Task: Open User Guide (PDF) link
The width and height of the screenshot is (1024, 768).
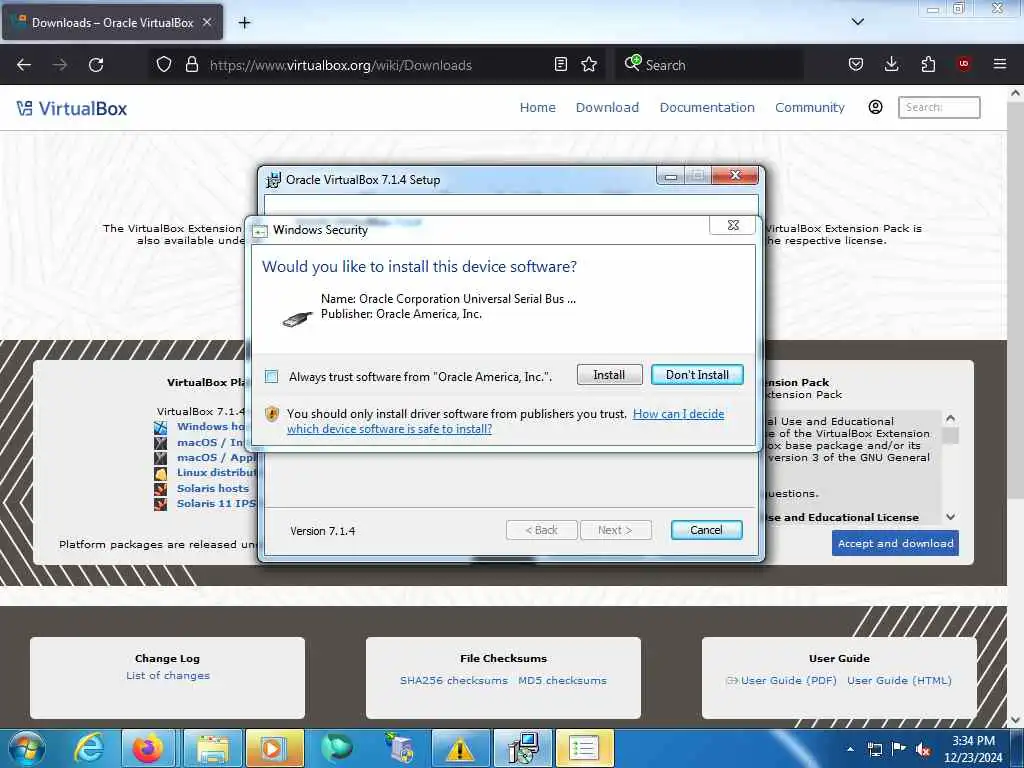Action: 788,680
